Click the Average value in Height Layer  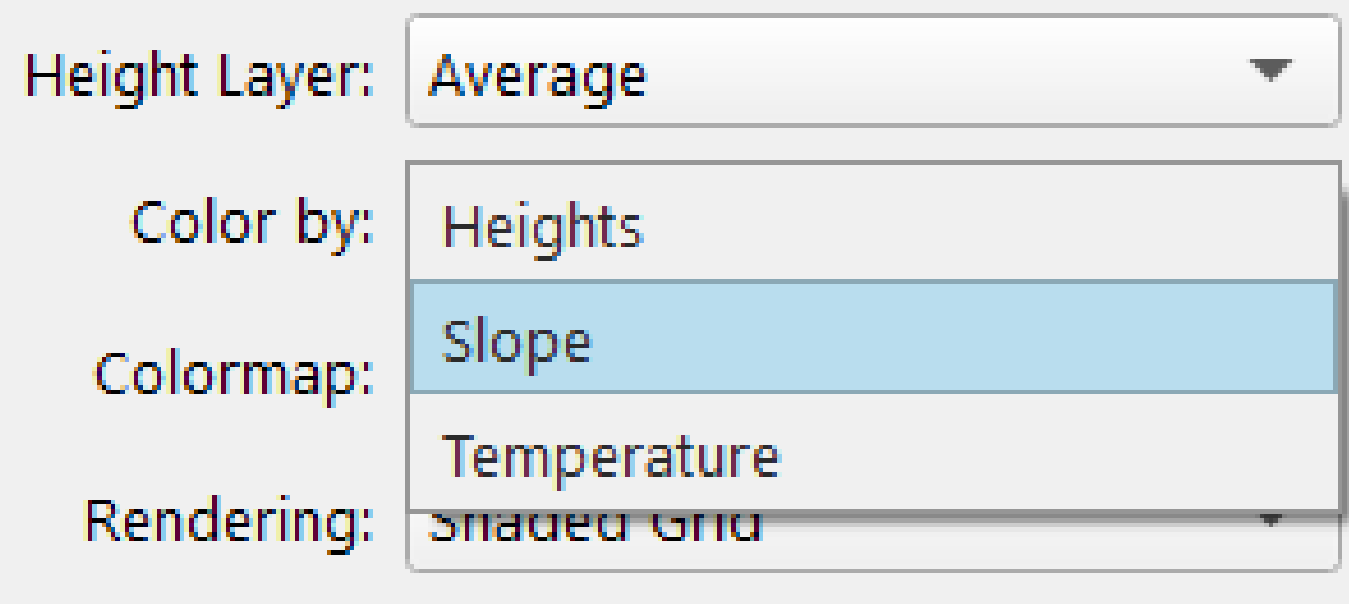pos(536,75)
